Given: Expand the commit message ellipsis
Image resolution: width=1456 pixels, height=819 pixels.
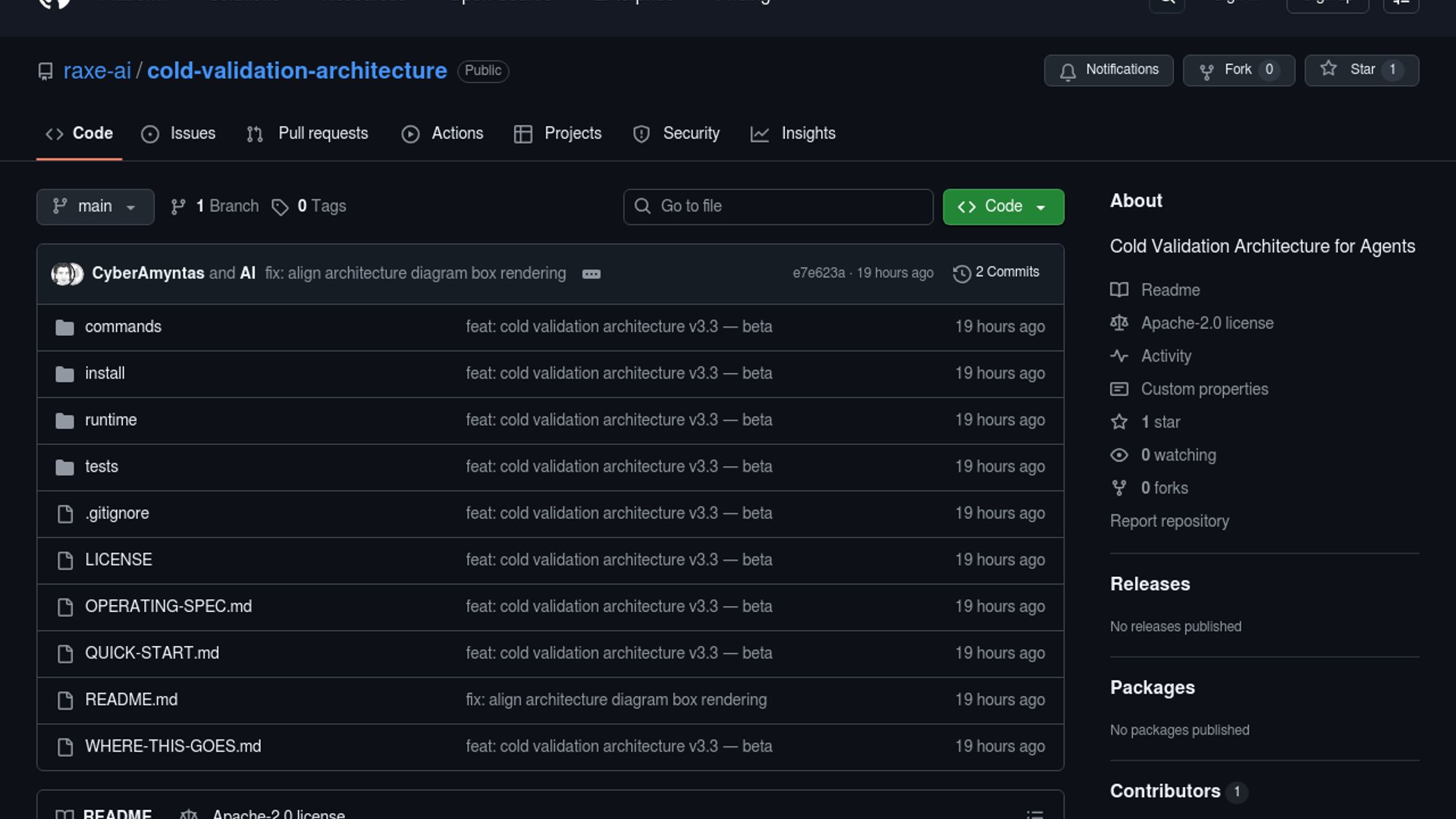Looking at the screenshot, I should (591, 274).
